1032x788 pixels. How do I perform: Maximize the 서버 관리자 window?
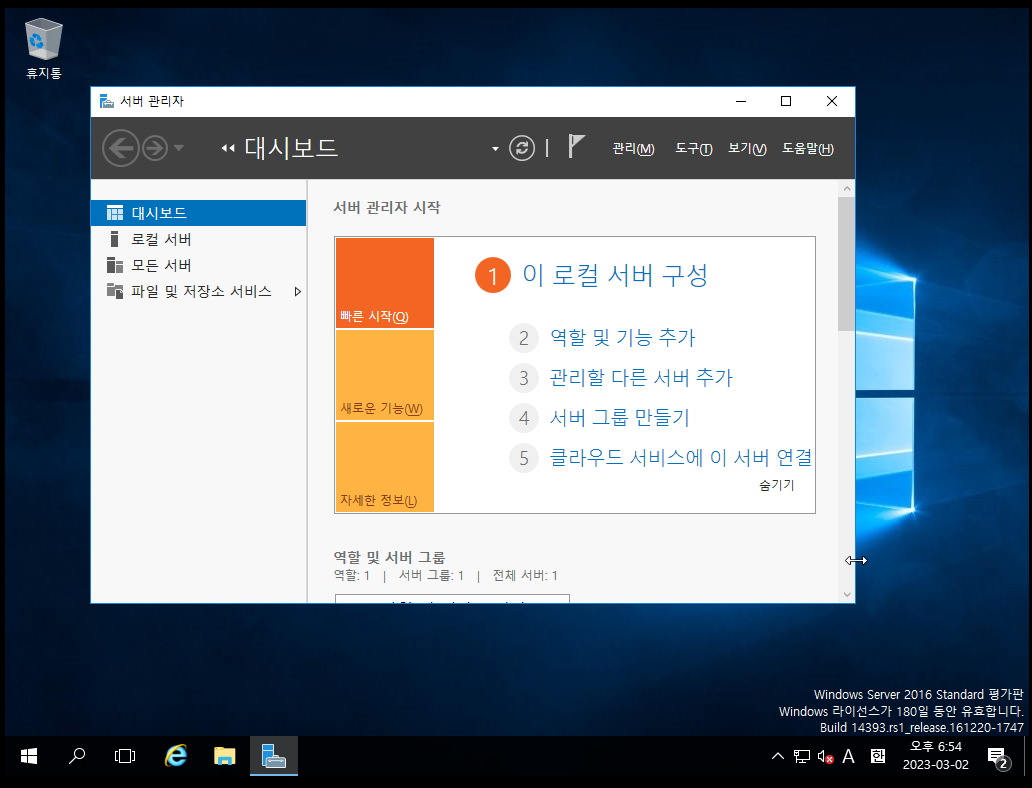pos(786,101)
